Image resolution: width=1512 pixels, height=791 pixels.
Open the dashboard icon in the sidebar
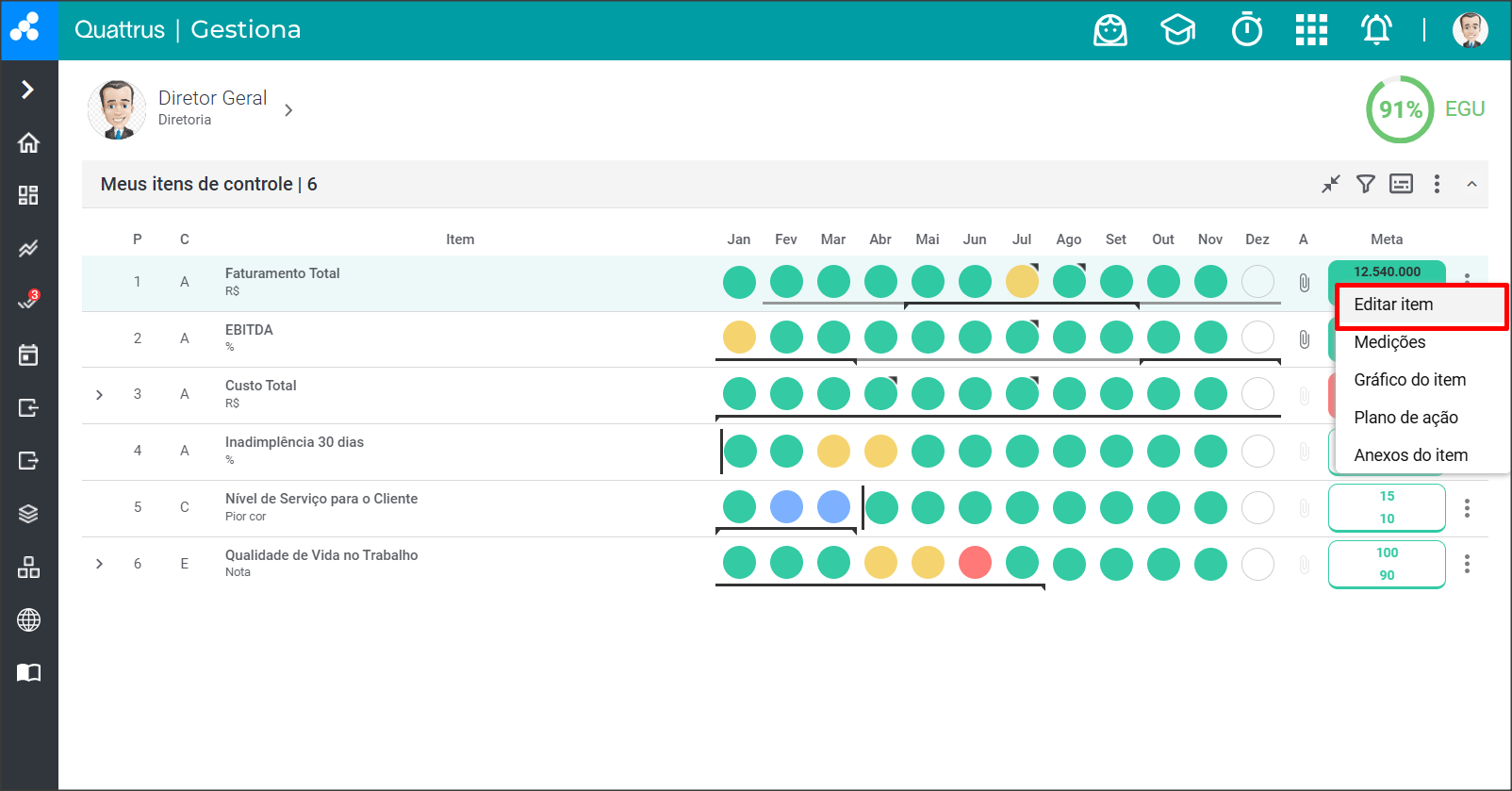coord(28,195)
